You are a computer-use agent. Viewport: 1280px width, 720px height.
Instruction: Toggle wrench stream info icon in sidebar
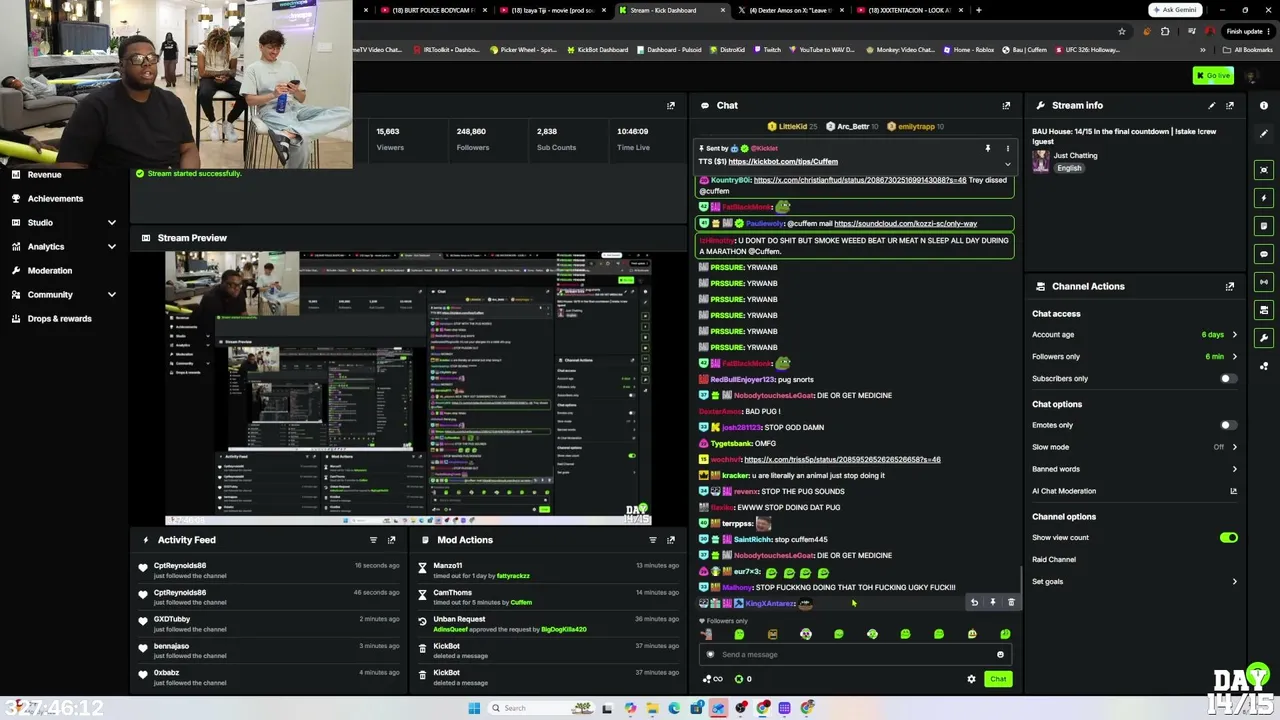click(x=1264, y=338)
